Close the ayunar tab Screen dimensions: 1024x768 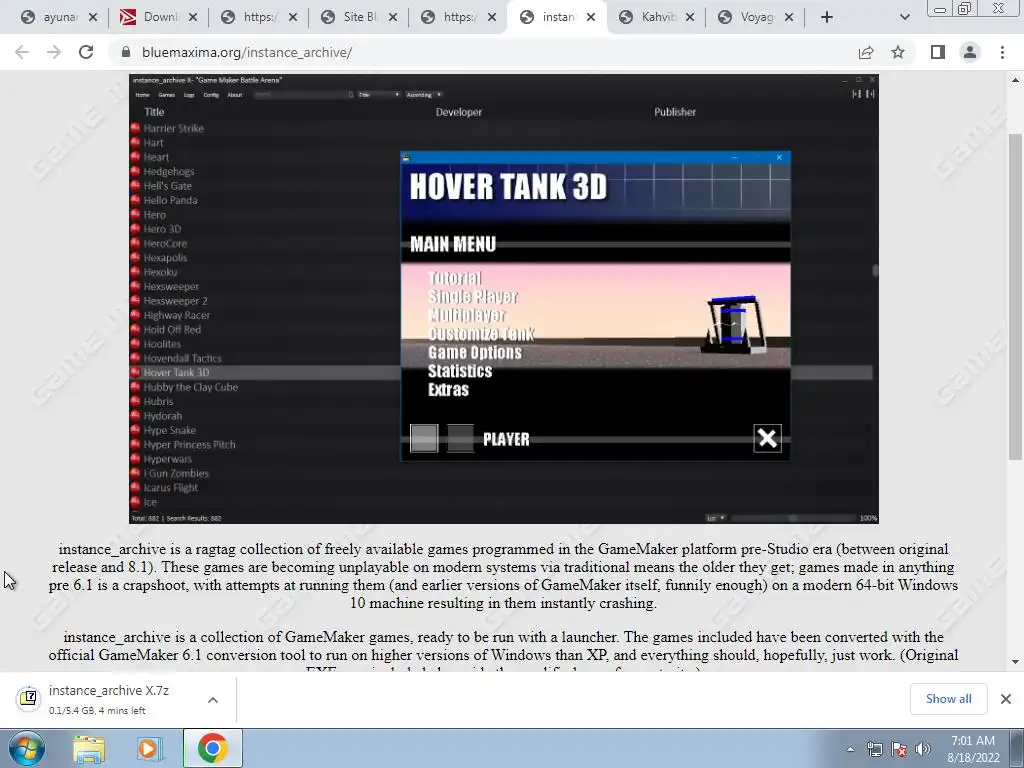(x=93, y=18)
